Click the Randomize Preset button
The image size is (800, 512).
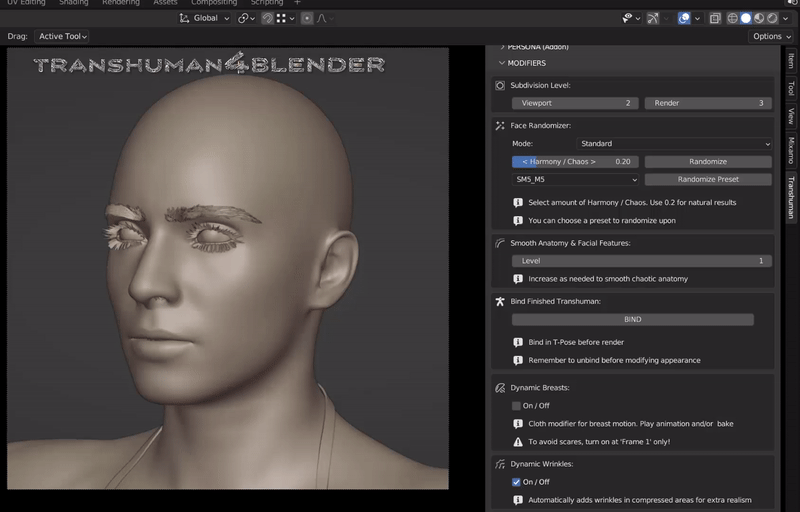(x=708, y=180)
